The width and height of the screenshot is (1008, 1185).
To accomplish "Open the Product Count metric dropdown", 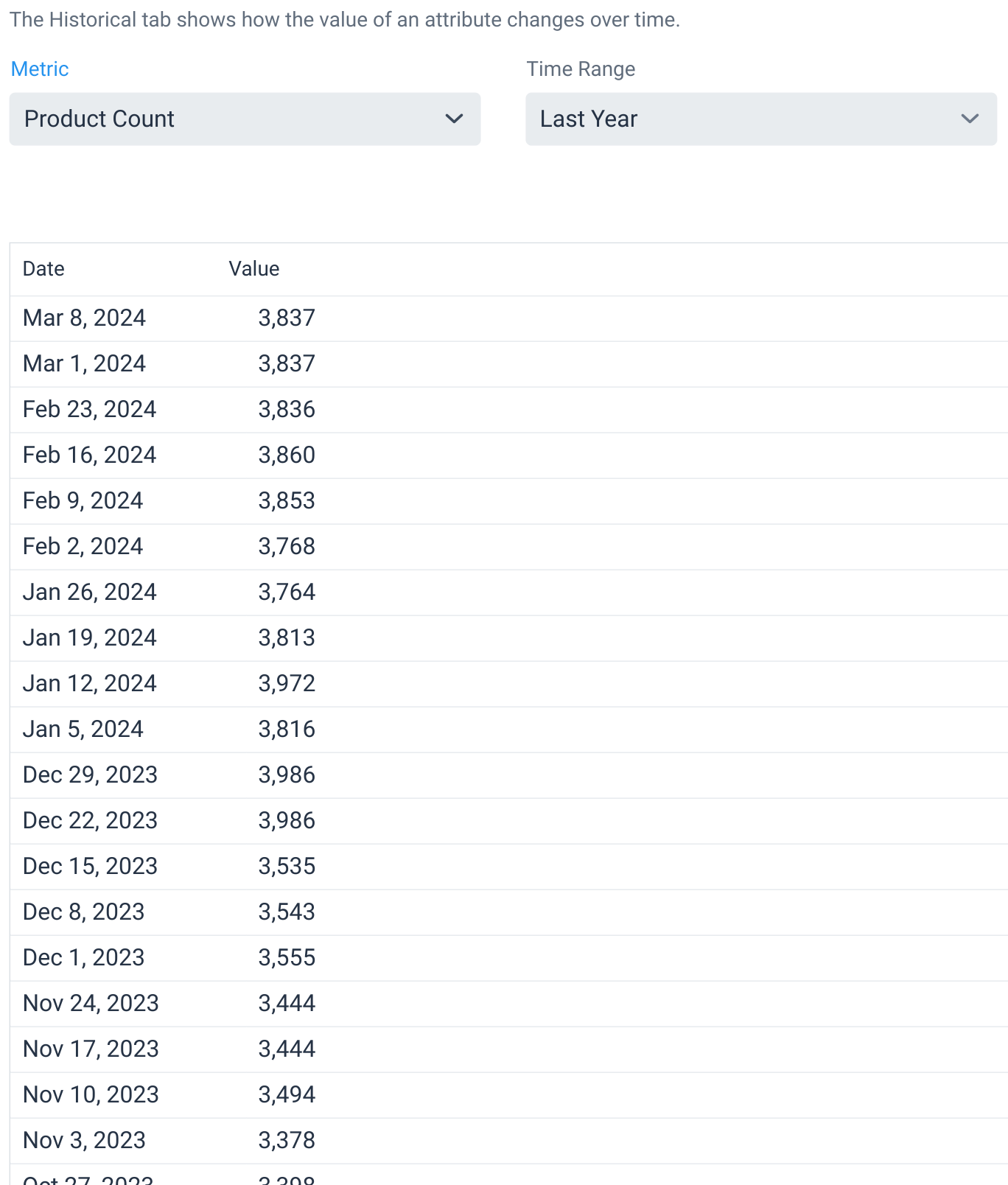I will click(245, 119).
